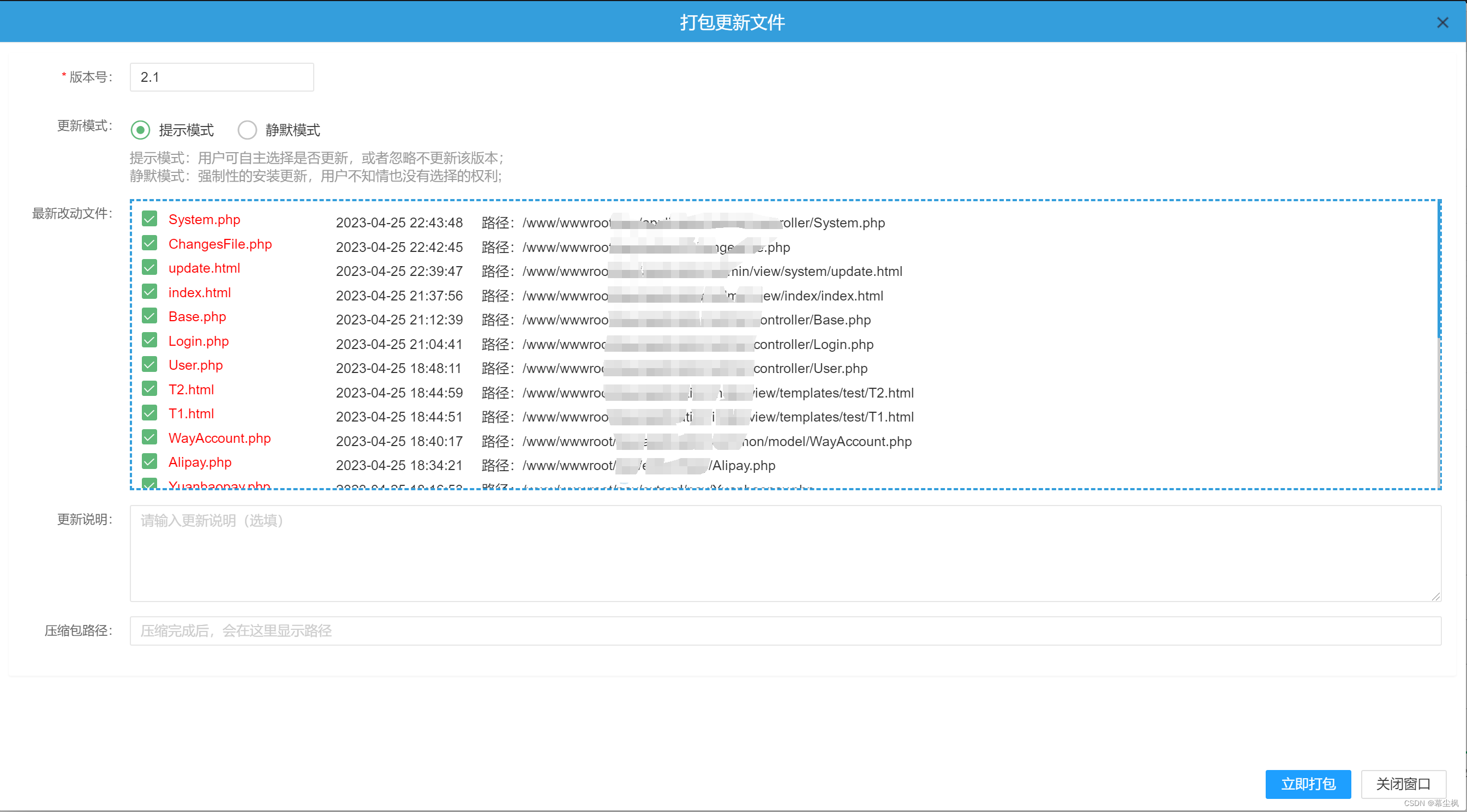Click the 立即打包 button

[x=1308, y=784]
